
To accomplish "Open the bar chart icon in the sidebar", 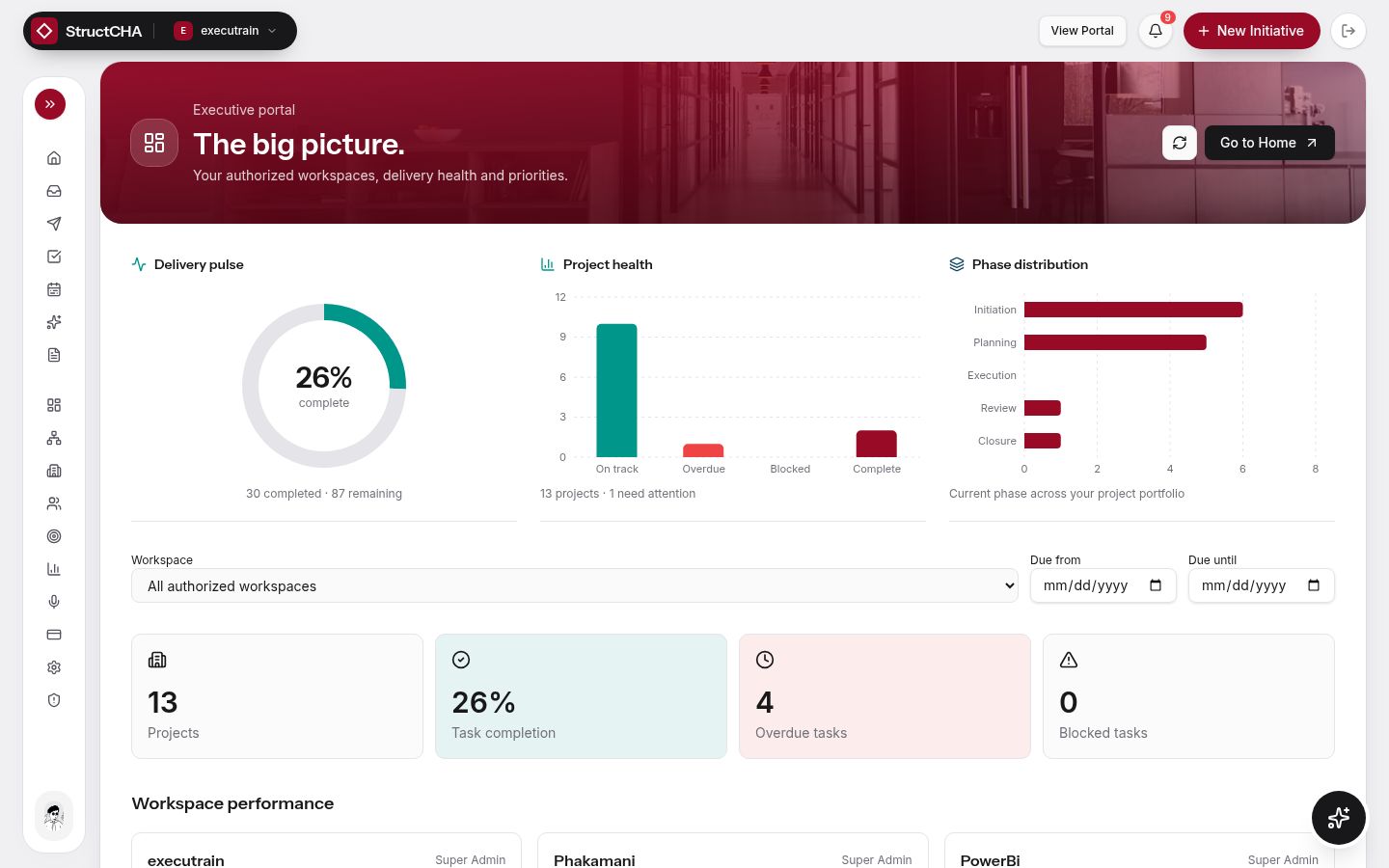I will [x=54, y=569].
